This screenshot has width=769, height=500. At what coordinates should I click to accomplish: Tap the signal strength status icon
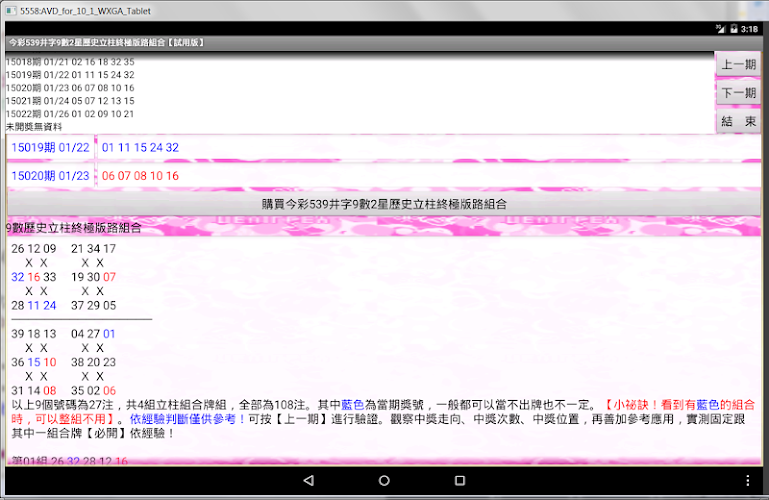[x=720, y=29]
